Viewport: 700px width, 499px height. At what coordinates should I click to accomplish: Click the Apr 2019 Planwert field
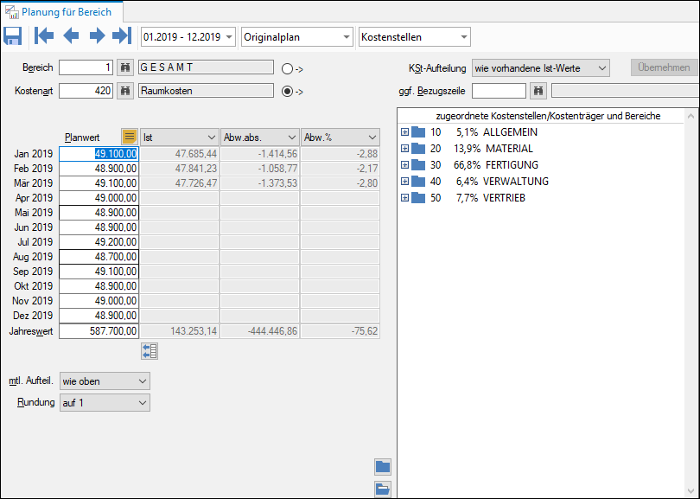click(x=99, y=198)
